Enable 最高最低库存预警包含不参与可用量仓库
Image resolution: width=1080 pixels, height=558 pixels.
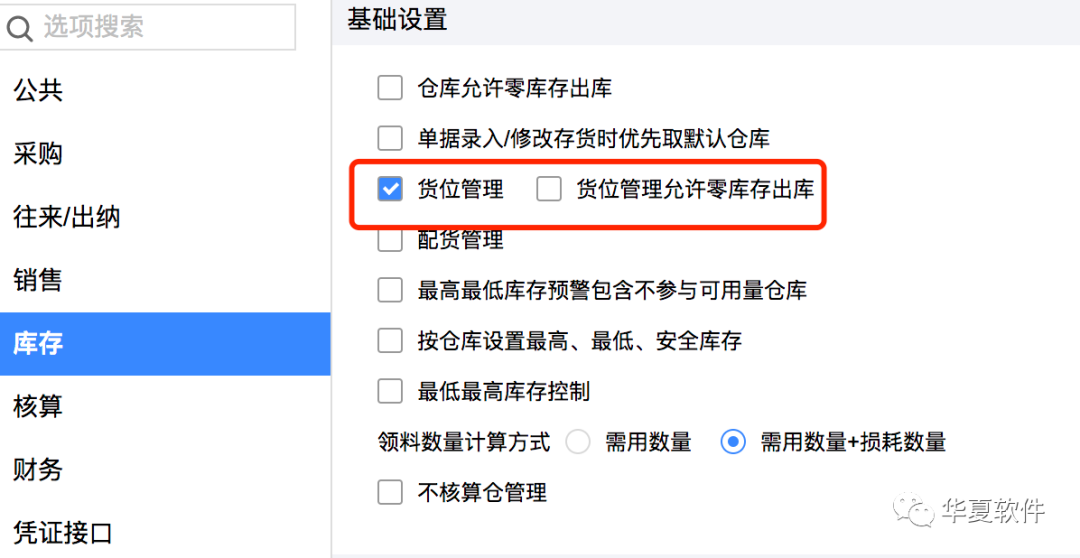click(390, 290)
